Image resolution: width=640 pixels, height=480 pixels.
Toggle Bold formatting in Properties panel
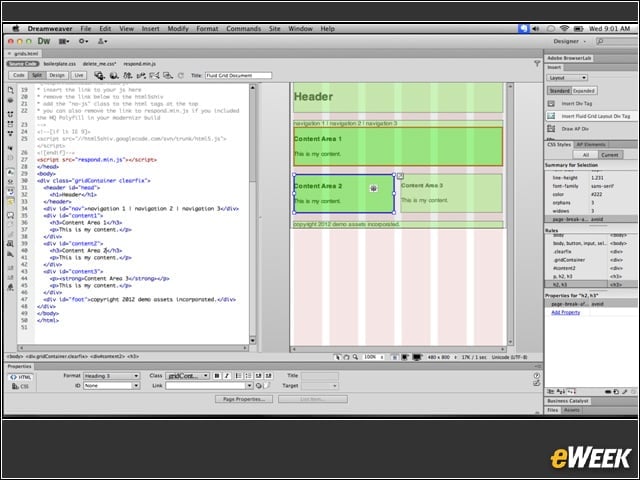(217, 376)
